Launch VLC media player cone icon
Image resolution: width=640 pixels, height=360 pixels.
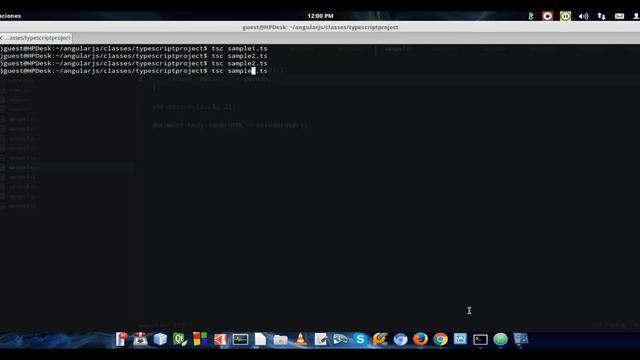point(301,340)
